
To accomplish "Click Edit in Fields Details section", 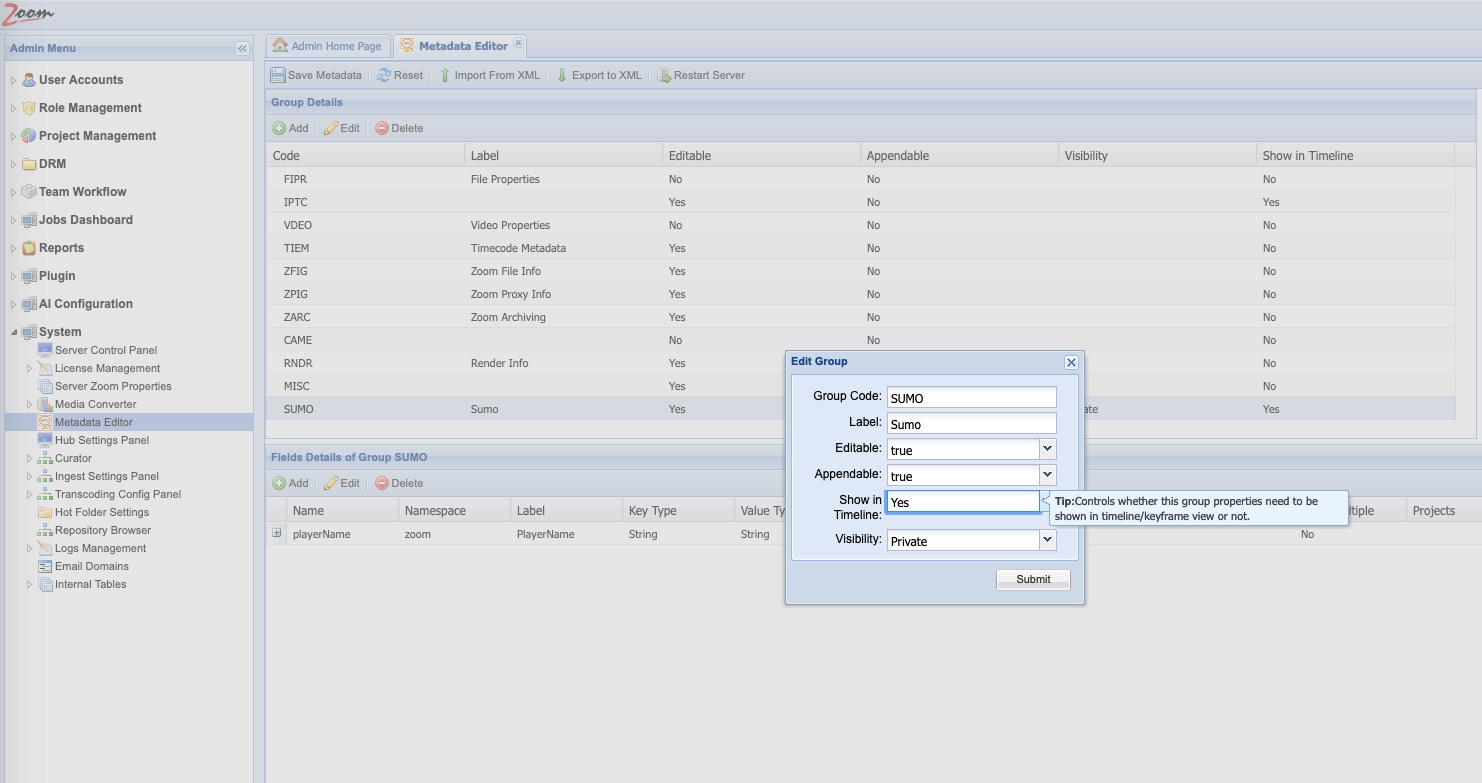I will tap(342, 483).
